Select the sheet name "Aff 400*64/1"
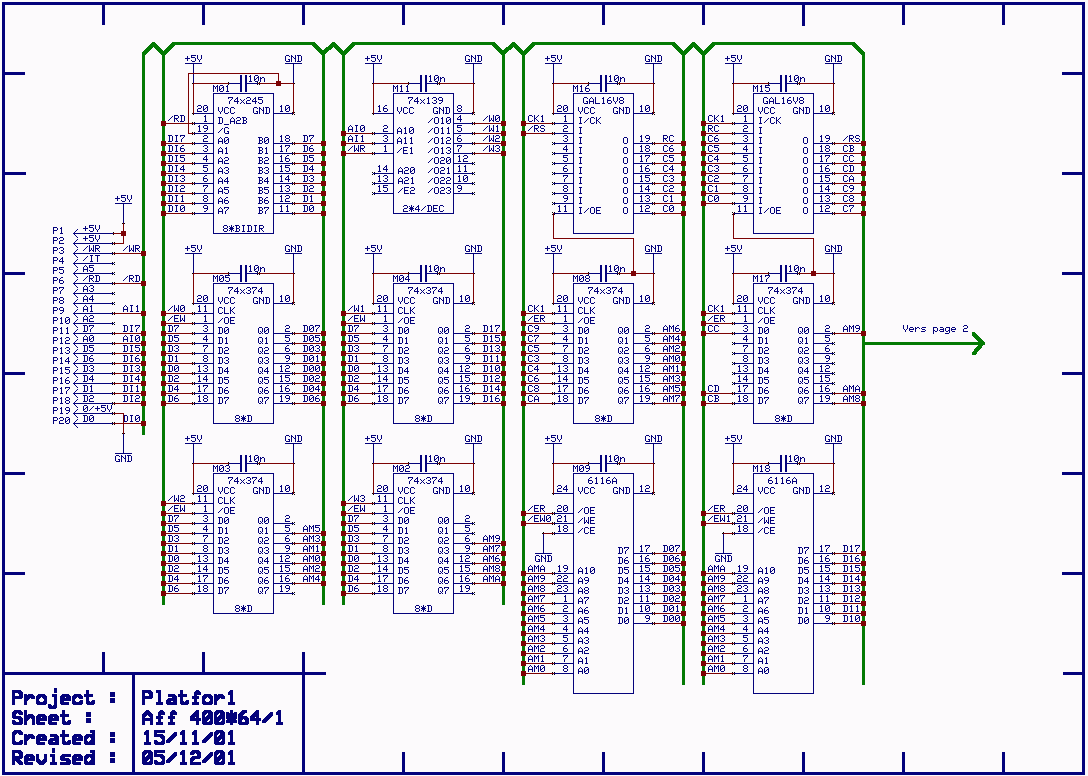Screen dimensions: 1088x776 click(x=212, y=718)
